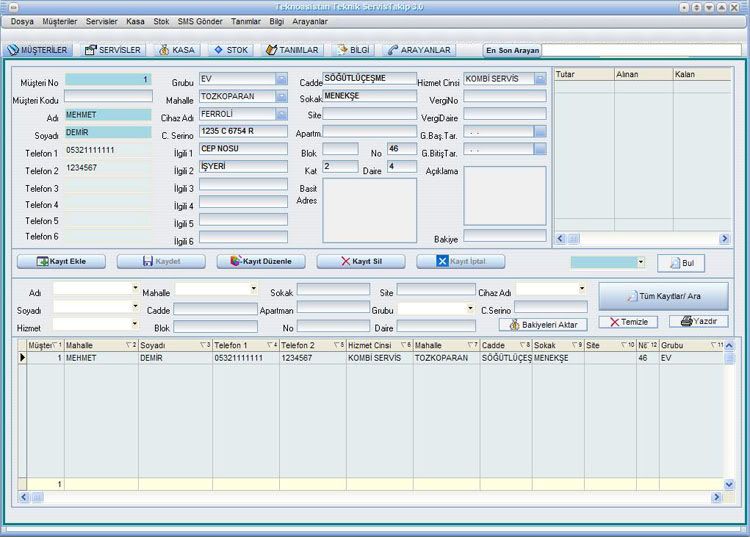
Task: Click the Kayıt İptal button
Action: pyautogui.click(x=461, y=262)
